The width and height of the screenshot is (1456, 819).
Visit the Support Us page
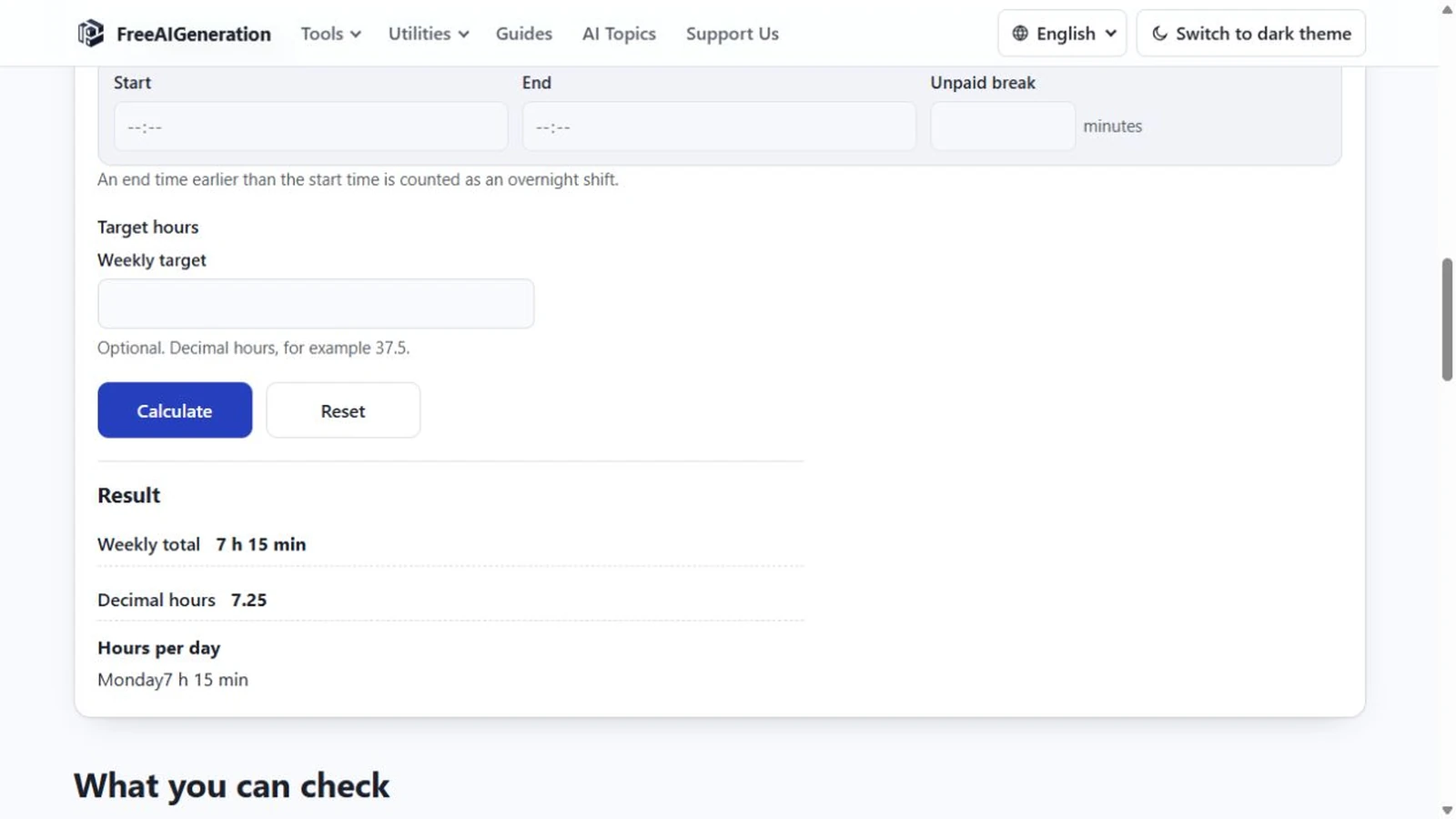pyautogui.click(x=733, y=34)
